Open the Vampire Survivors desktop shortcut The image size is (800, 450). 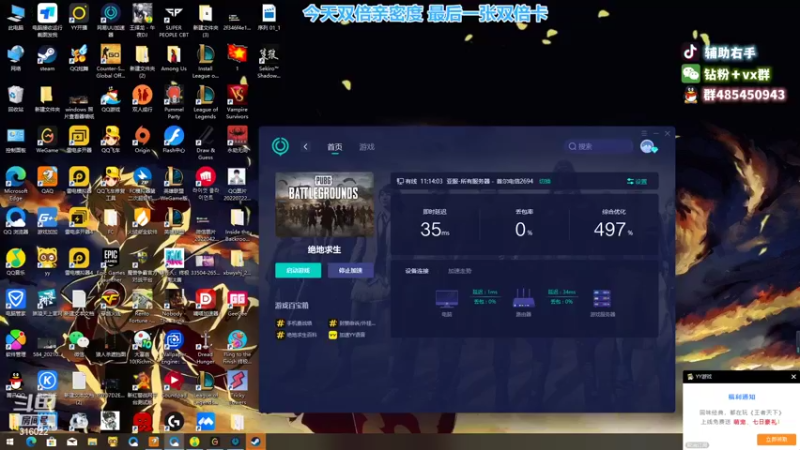237,102
